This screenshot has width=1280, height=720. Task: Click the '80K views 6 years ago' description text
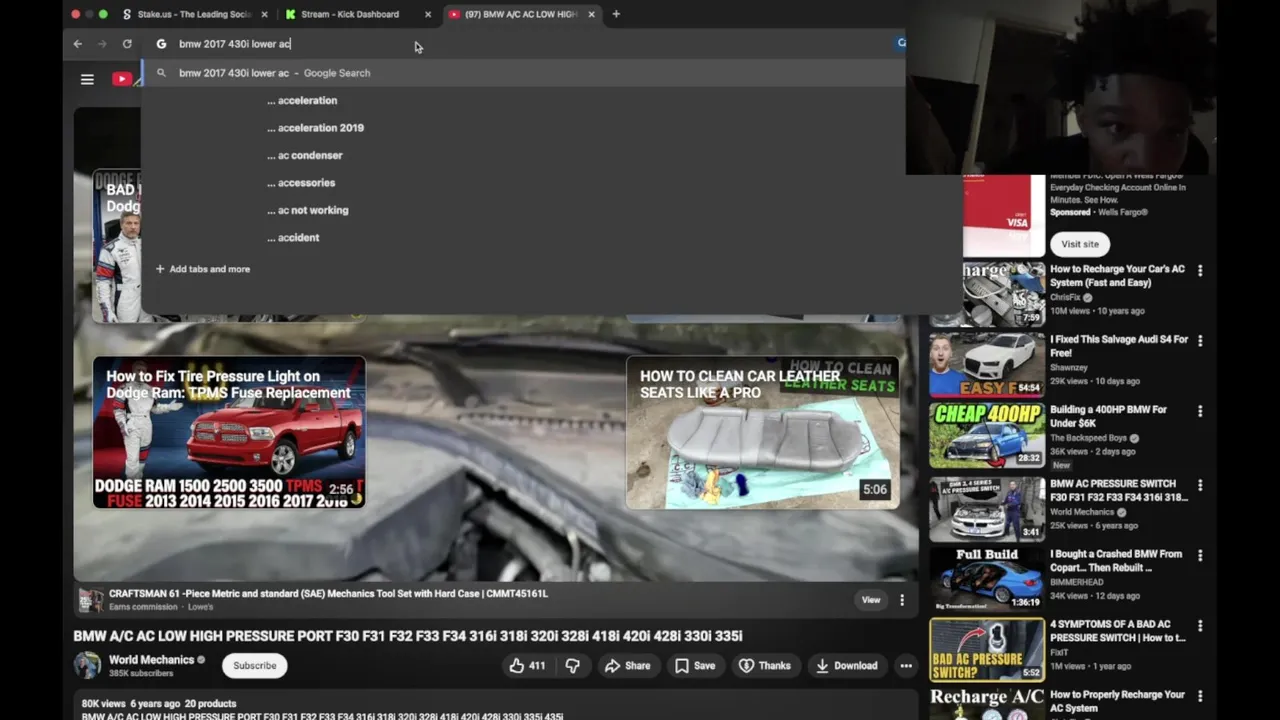click(159, 703)
